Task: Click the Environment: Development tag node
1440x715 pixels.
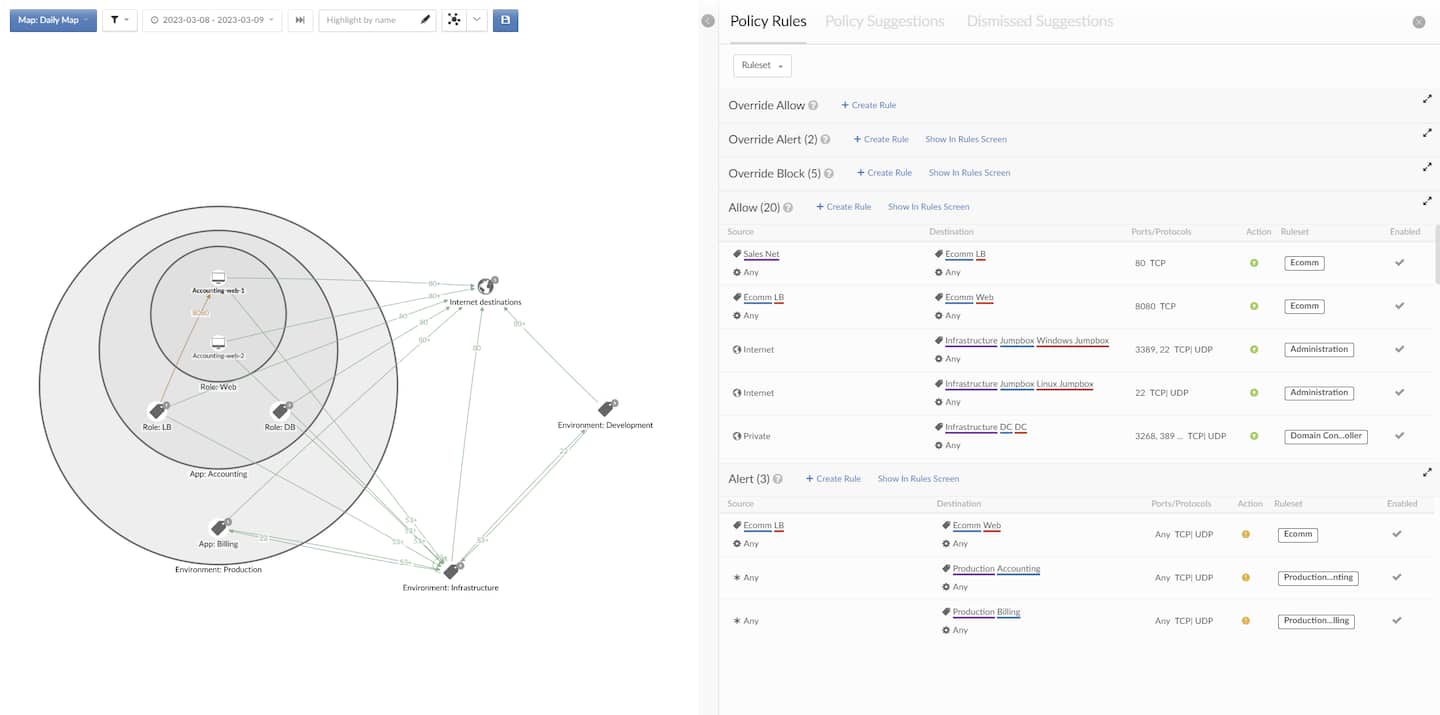Action: coord(606,409)
